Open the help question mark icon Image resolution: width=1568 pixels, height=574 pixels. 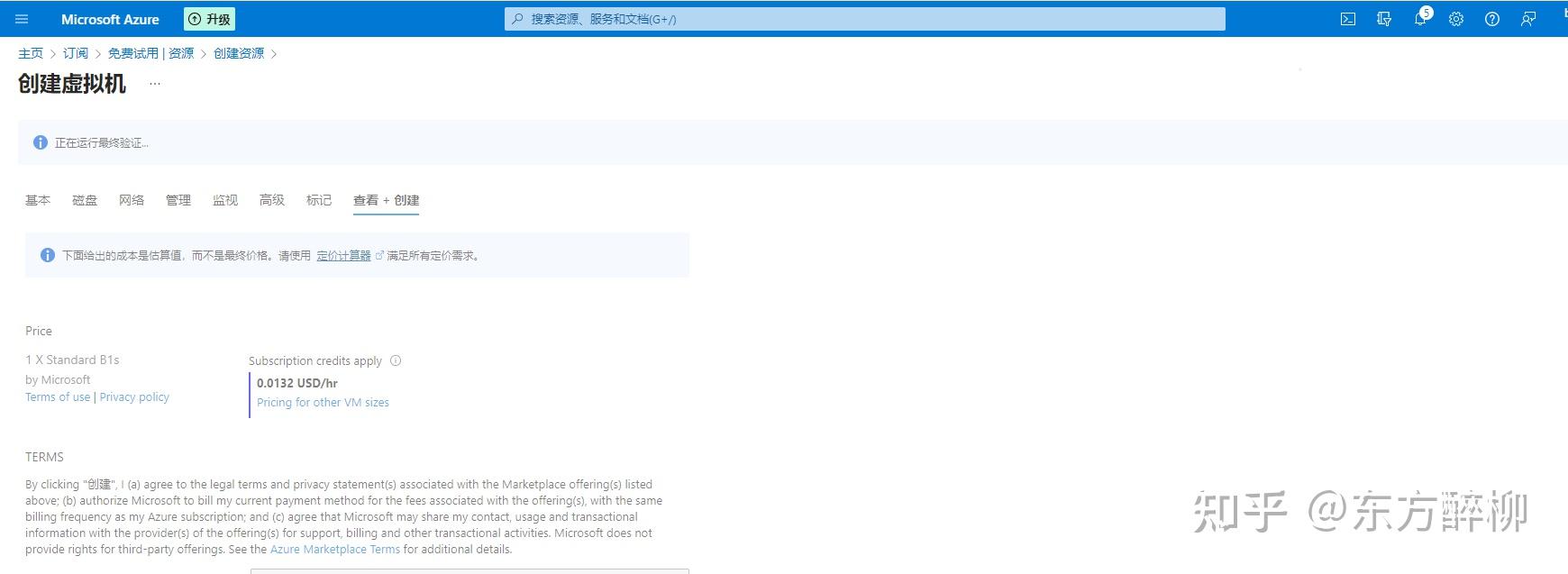pos(1492,19)
